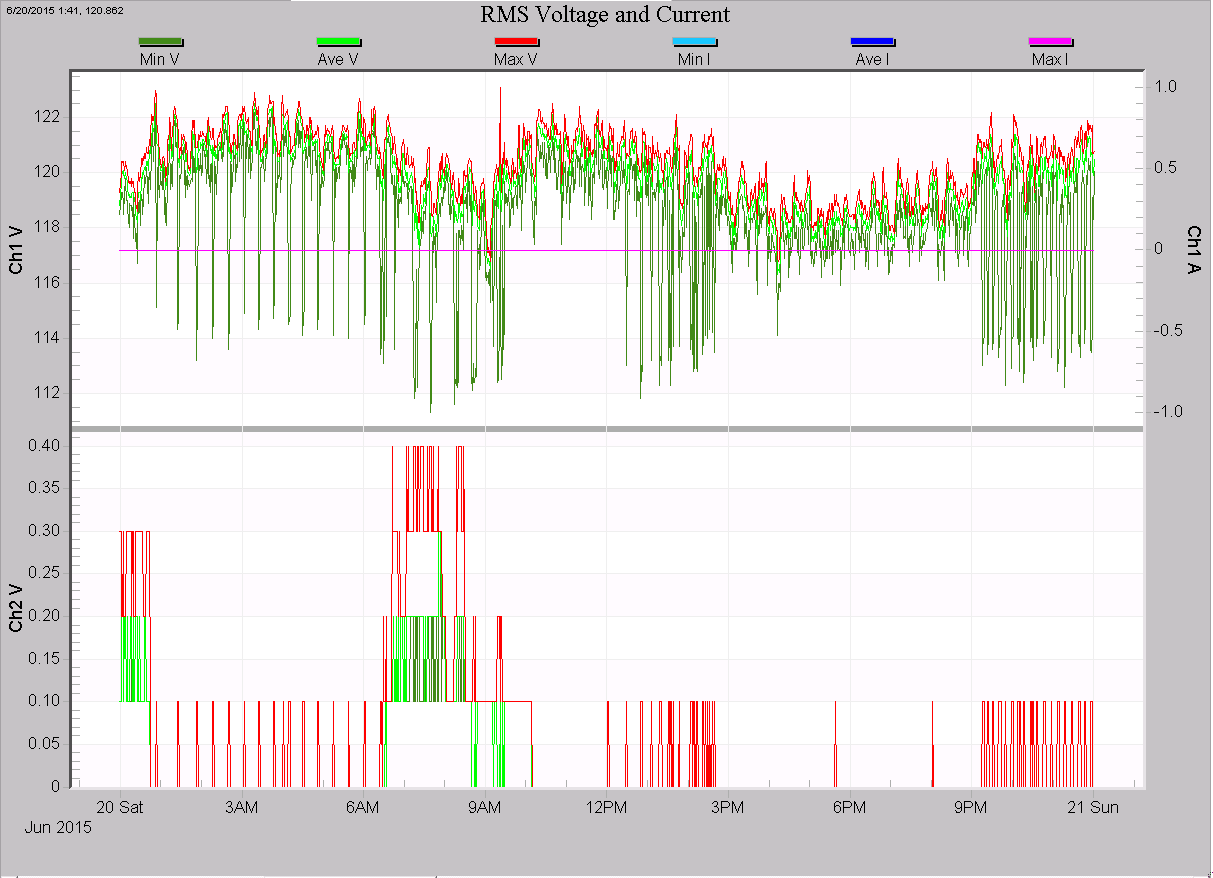Click the dark blue Ave I legend swatch
The height and width of the screenshot is (878, 1213).
(872, 42)
